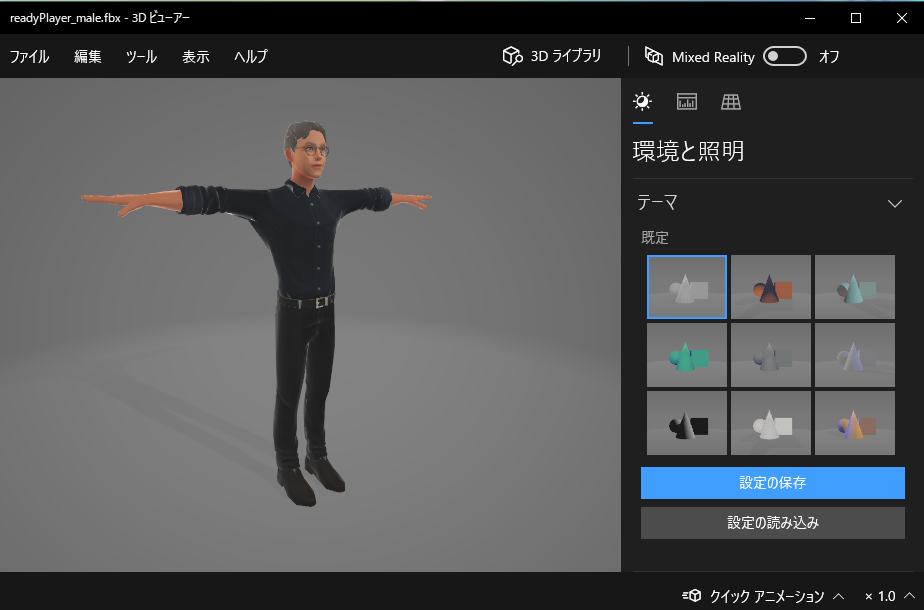Click the 設定の保存 button
Viewport: 924px width, 610px height.
[772, 482]
